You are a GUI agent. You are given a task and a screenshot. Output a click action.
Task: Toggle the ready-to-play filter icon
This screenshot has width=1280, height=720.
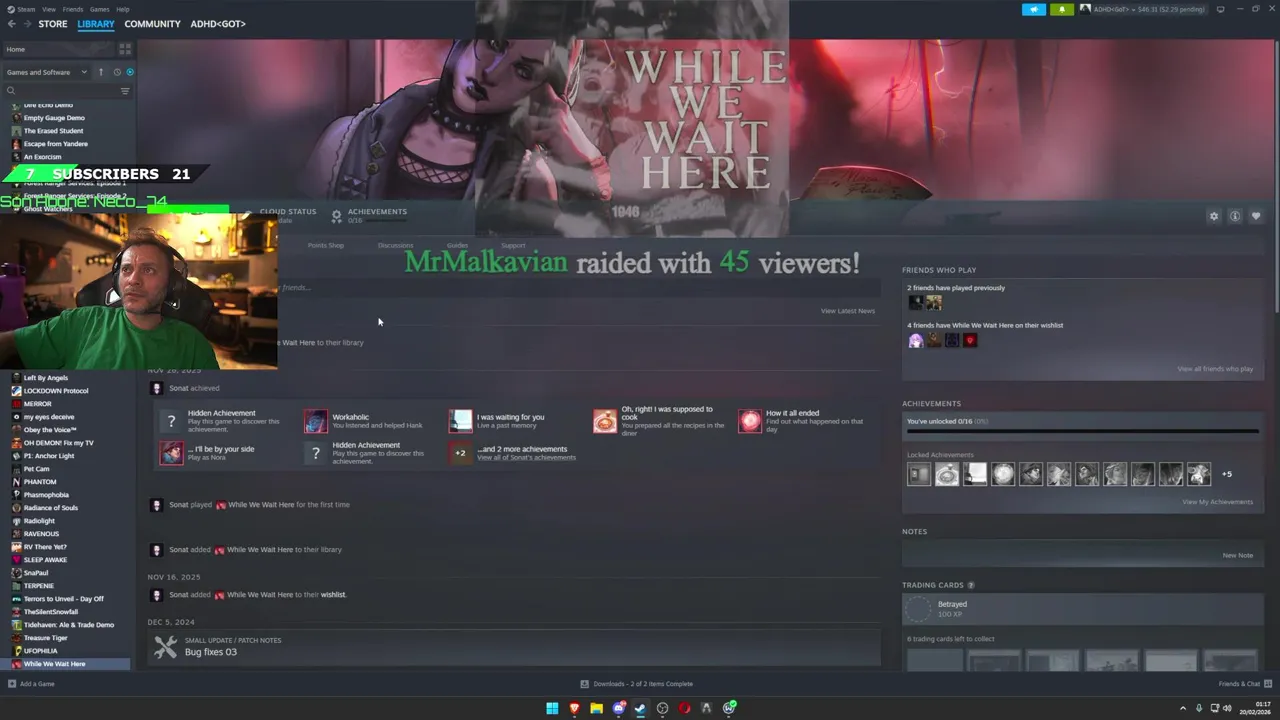pyautogui.click(x=130, y=72)
